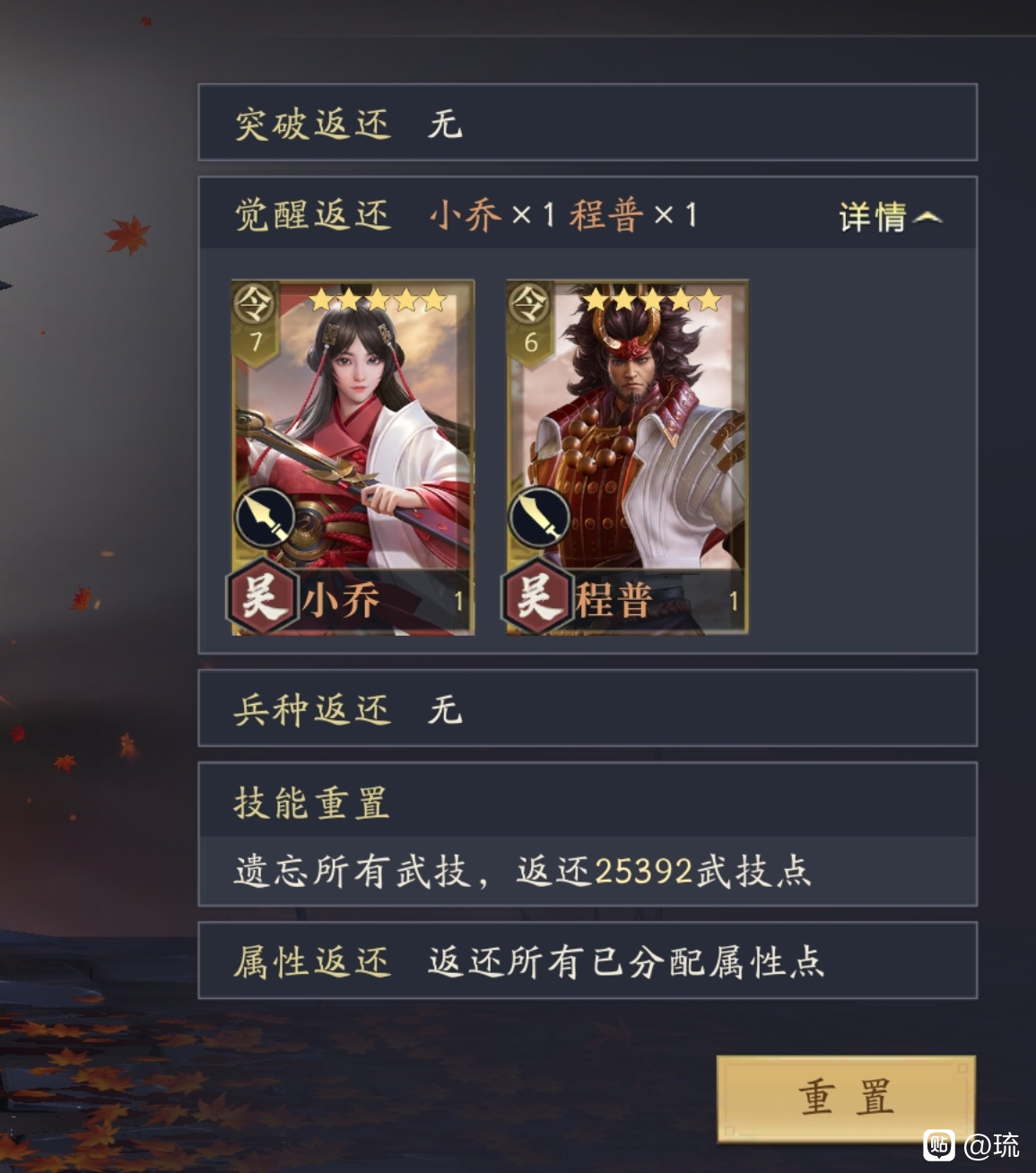Click the 重置 reset button
Viewport: 1036px width, 1173px height.
pos(846,1099)
